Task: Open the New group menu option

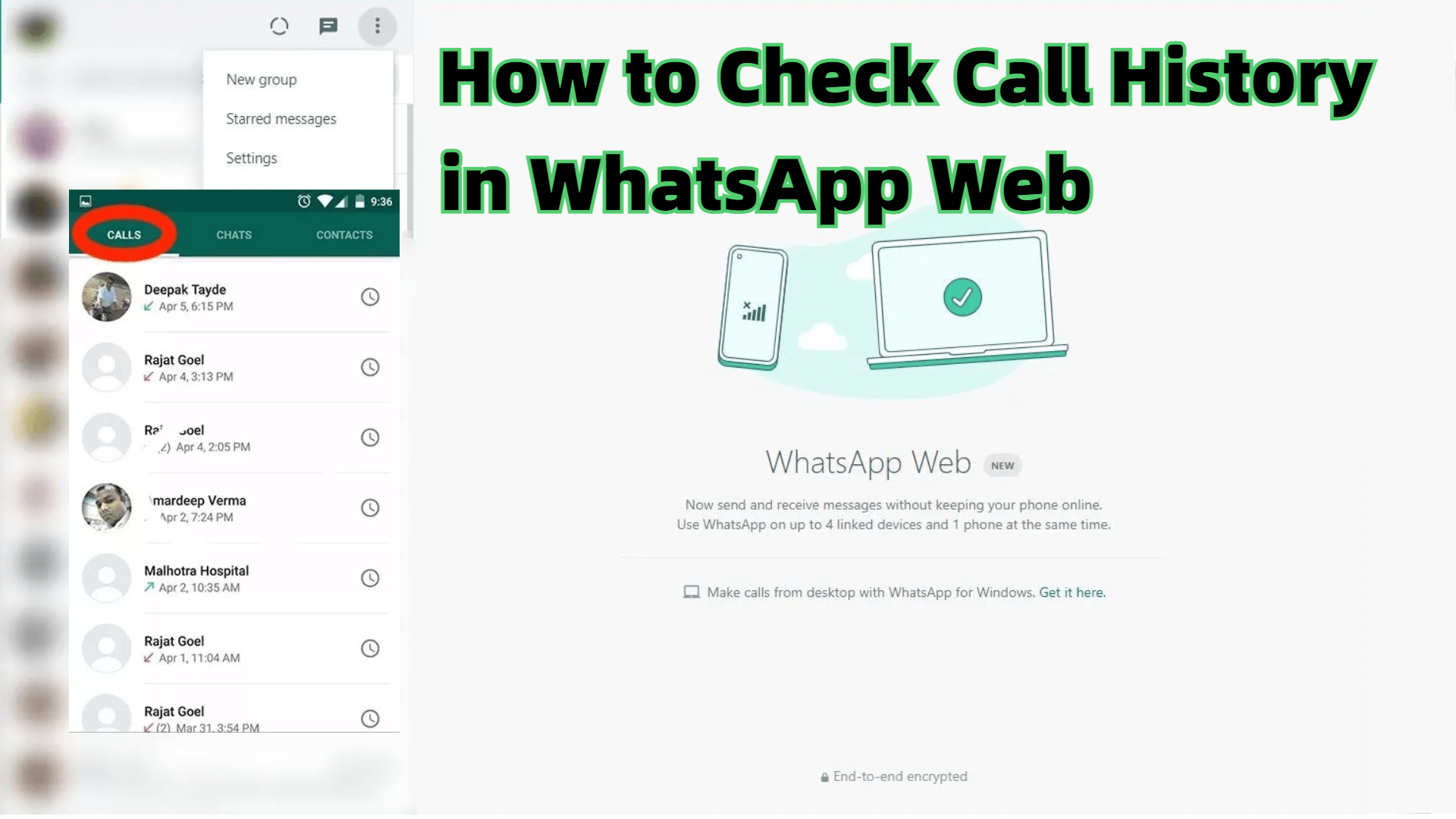Action: tap(261, 79)
